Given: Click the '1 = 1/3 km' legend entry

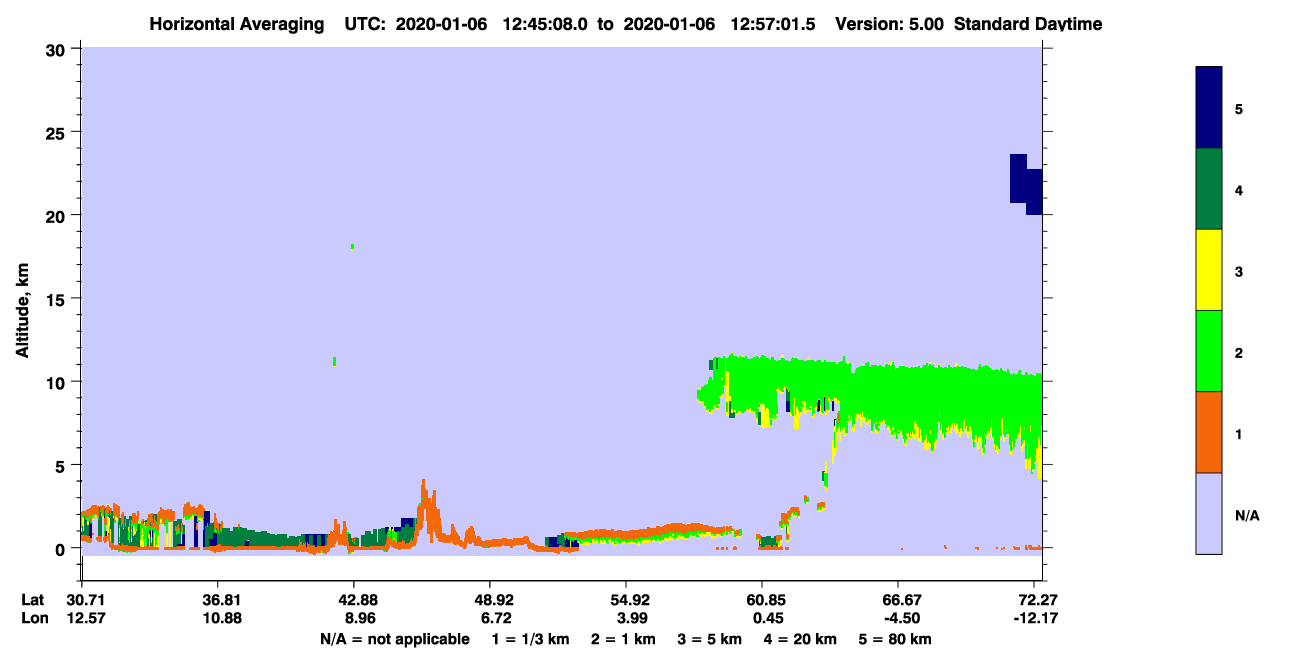Looking at the screenshot, I should [x=531, y=639].
